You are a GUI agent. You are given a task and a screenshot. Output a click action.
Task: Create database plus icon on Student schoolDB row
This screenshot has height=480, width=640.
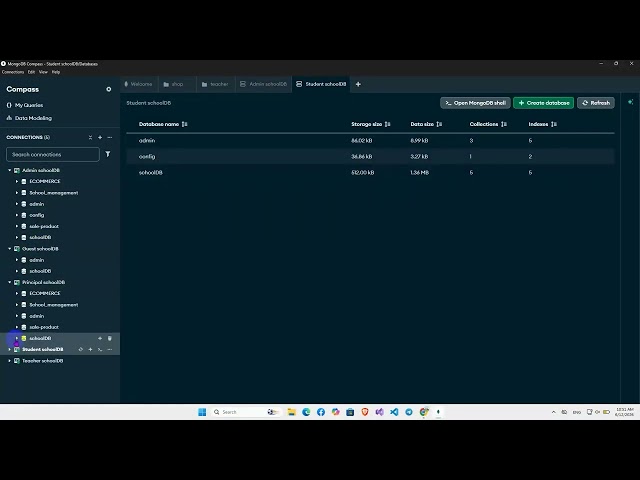tap(90, 349)
